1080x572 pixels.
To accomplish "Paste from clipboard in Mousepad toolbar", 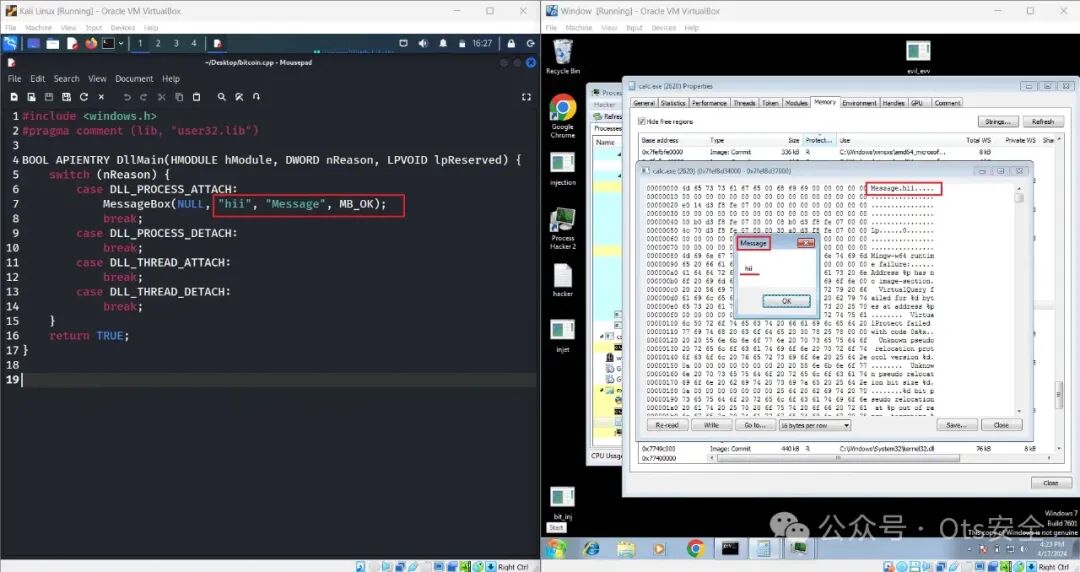I will click(196, 97).
